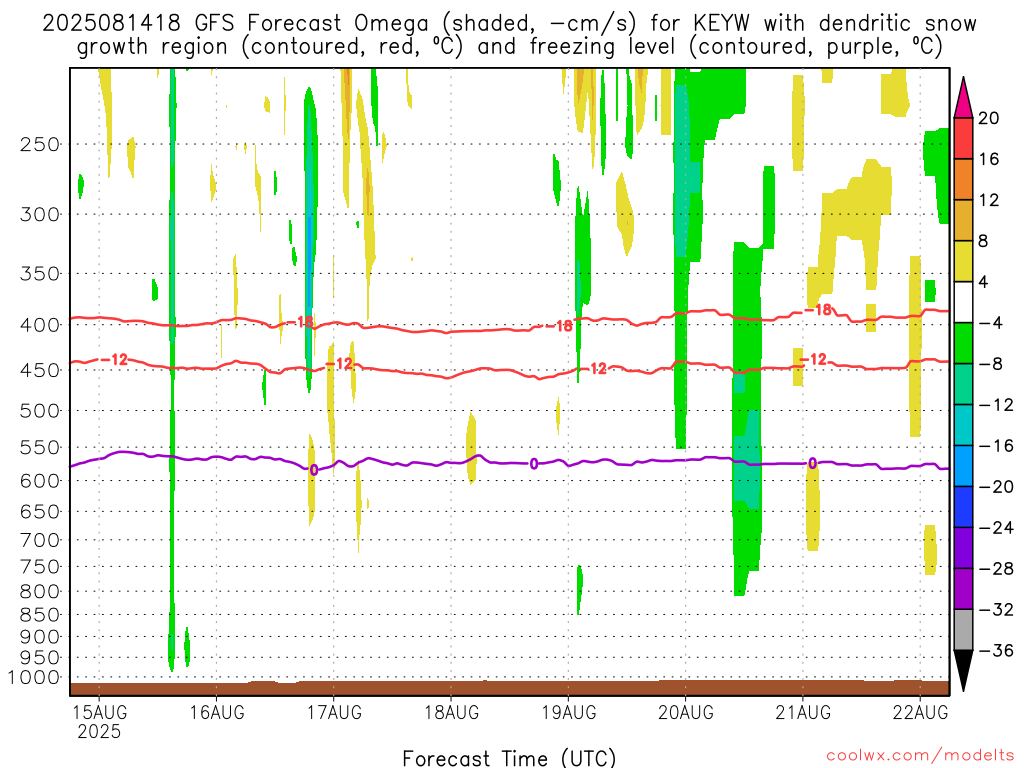1024x768 pixels.
Task: Click the purple 0 freezing label near 19AUG
Action: pos(534,464)
